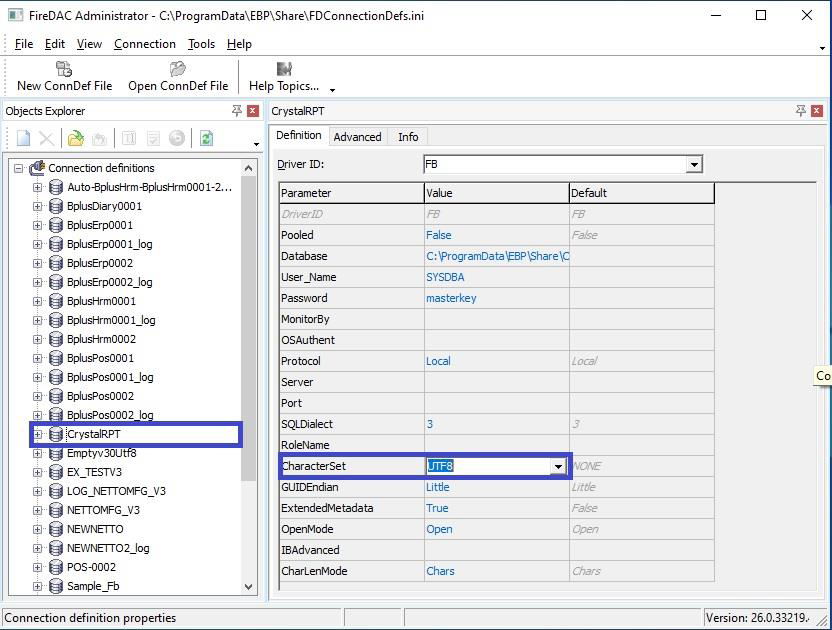Switch to the Advanced tab
This screenshot has height=630, width=832.
(x=357, y=137)
